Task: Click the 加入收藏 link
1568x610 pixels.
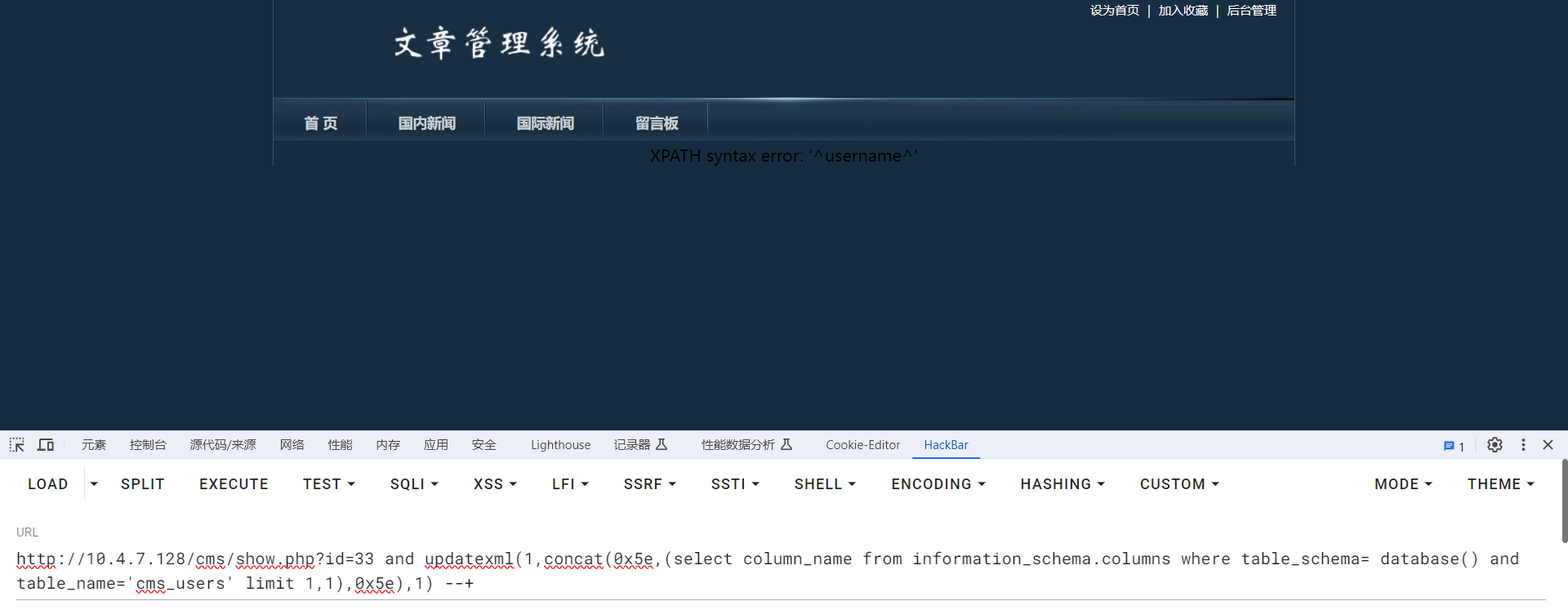Action: (x=1183, y=11)
